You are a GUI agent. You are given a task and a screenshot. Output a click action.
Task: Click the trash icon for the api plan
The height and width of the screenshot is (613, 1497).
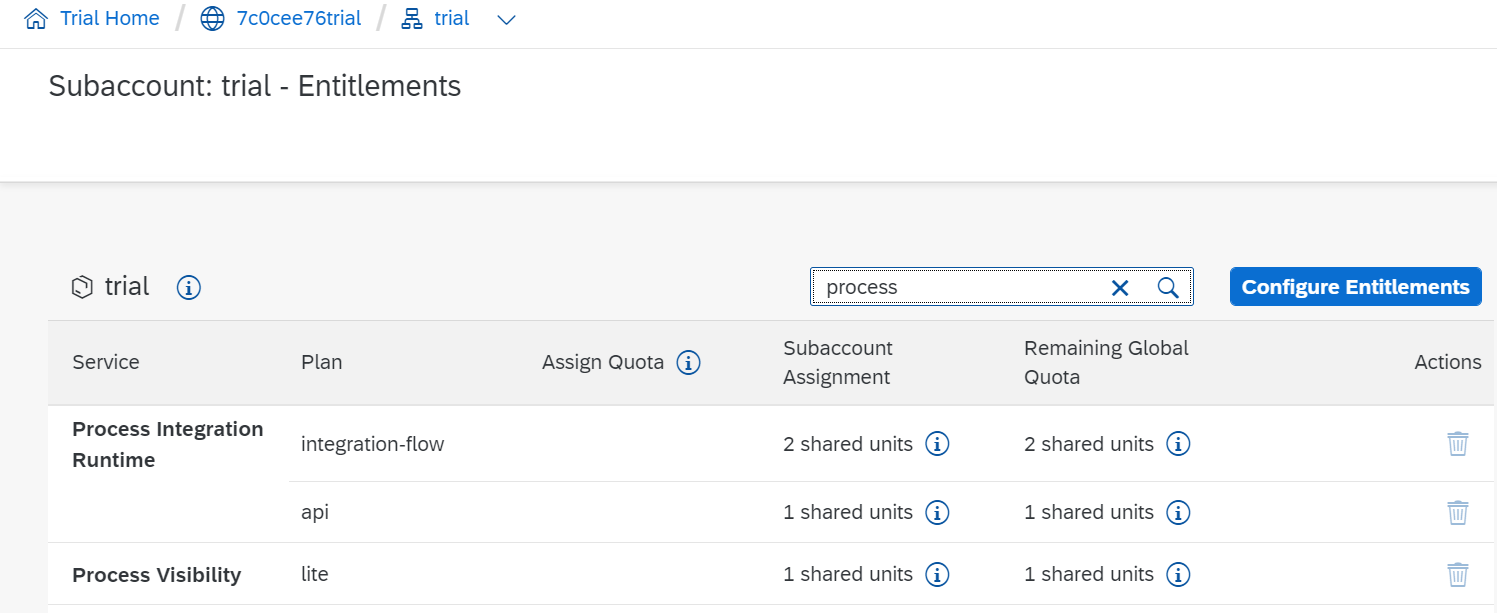[x=1457, y=511]
